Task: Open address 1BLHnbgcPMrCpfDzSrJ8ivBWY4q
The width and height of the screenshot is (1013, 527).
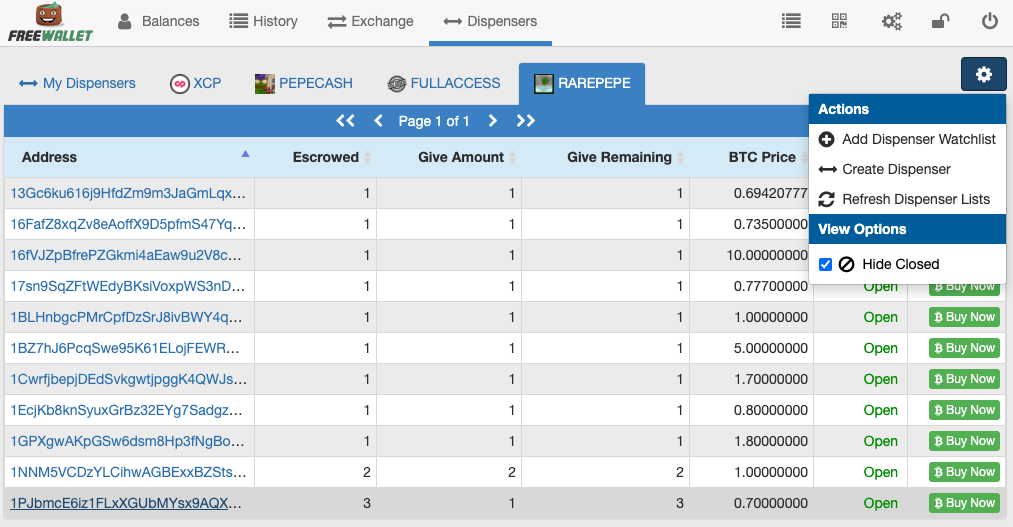Action: coord(126,317)
